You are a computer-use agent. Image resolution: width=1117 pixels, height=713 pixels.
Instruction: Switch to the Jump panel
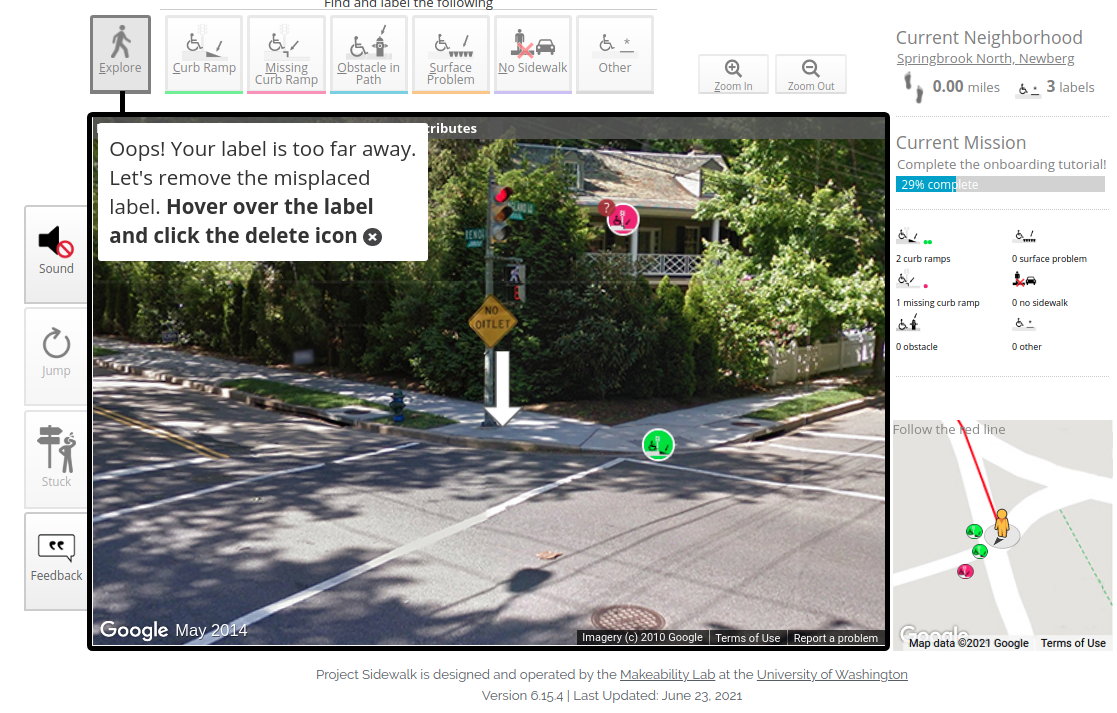(x=56, y=356)
